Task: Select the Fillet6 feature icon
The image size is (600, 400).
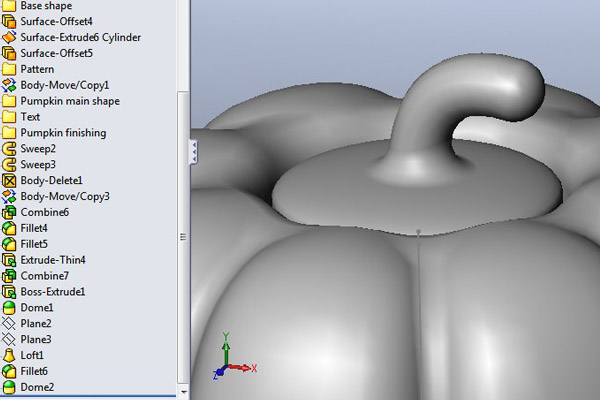Action: pos(9,371)
